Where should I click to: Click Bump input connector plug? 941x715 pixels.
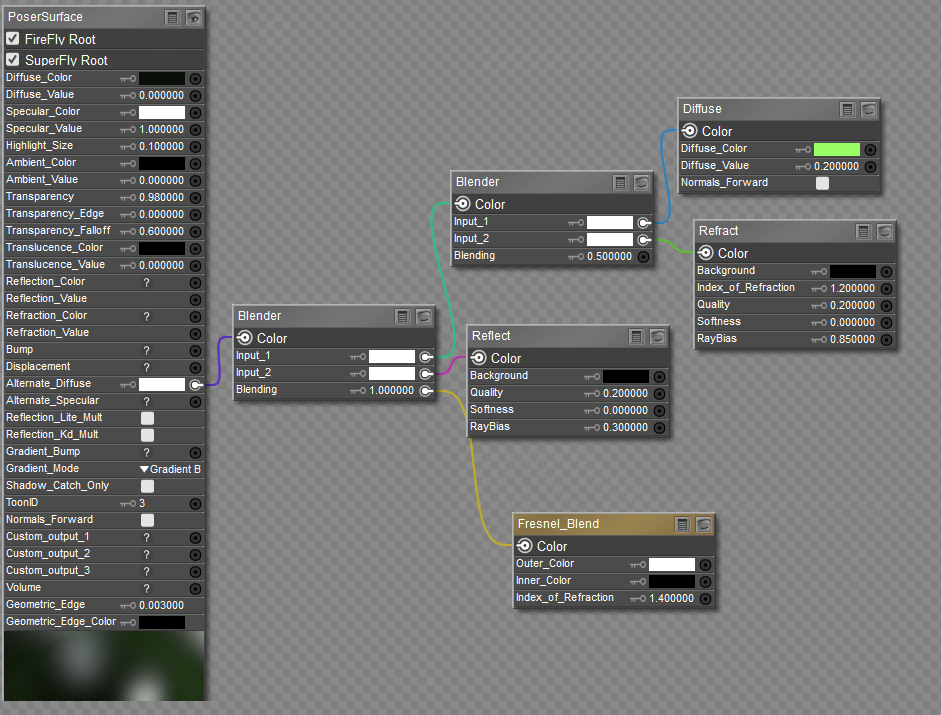click(x=196, y=351)
